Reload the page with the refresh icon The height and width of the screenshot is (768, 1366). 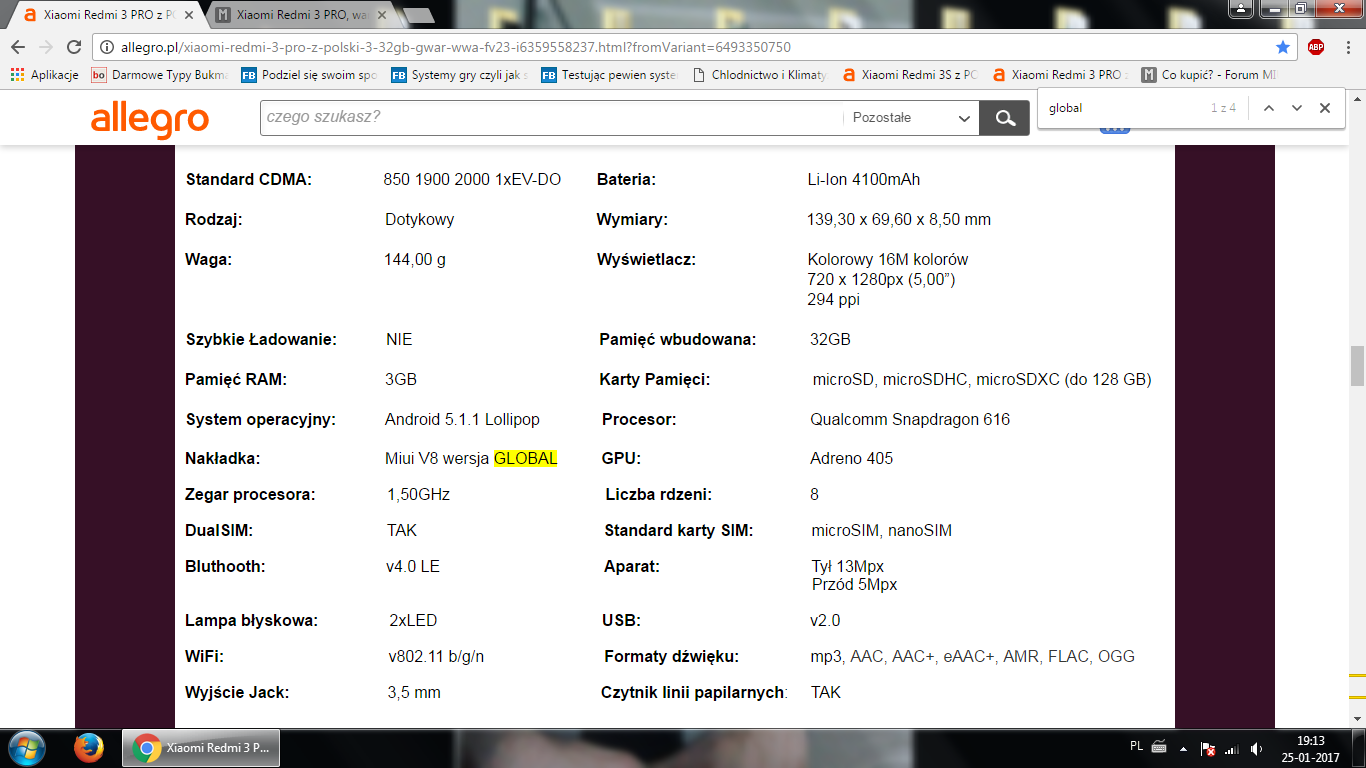pos(73,47)
